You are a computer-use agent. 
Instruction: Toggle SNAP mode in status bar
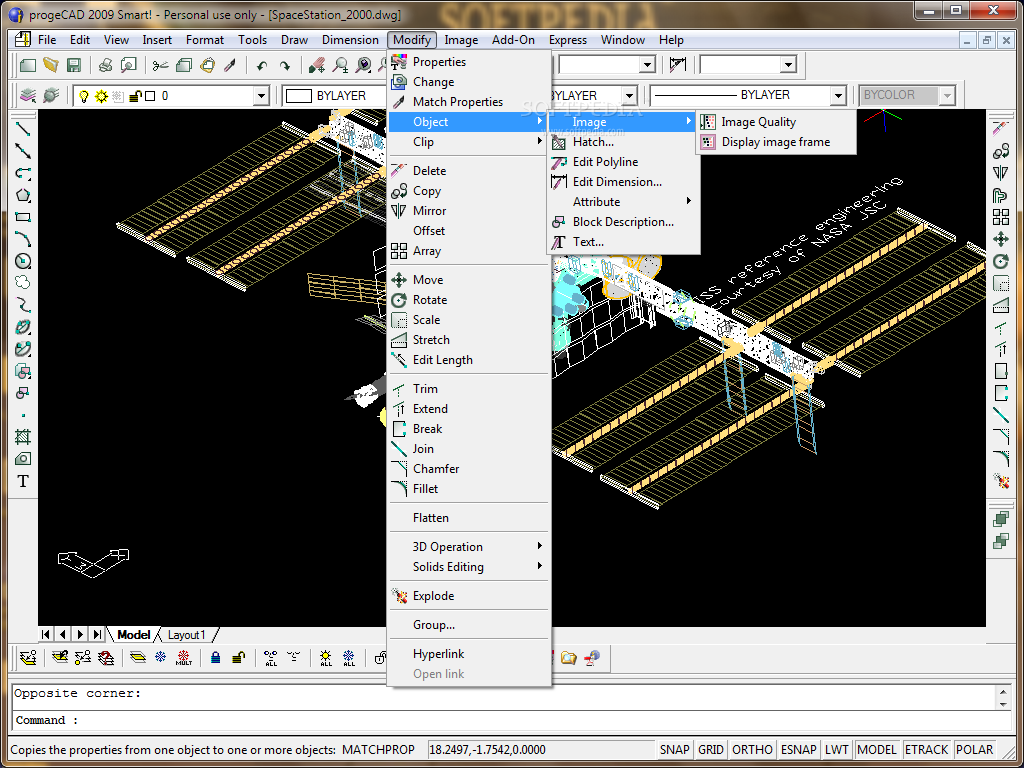tap(674, 750)
